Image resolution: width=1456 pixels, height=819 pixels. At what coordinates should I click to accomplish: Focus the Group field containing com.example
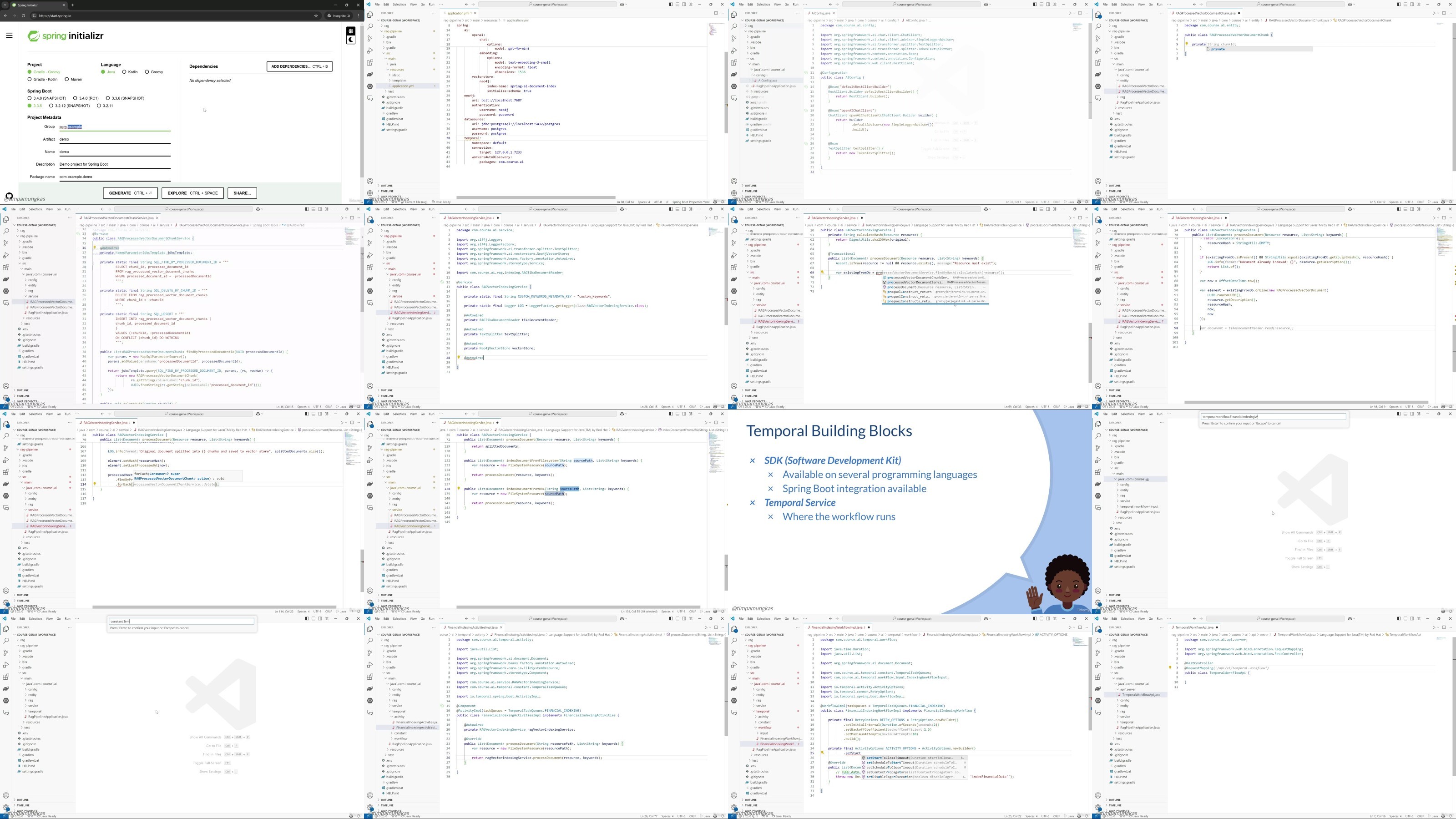click(x=115, y=126)
